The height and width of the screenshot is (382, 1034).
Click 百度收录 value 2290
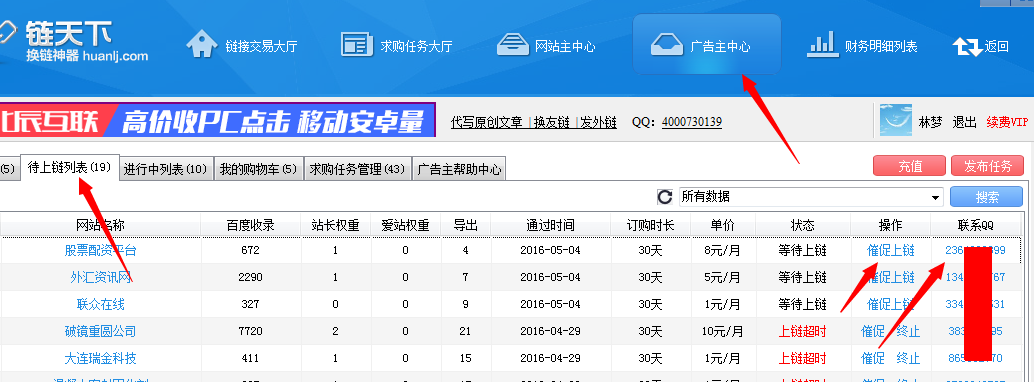[x=251, y=277]
